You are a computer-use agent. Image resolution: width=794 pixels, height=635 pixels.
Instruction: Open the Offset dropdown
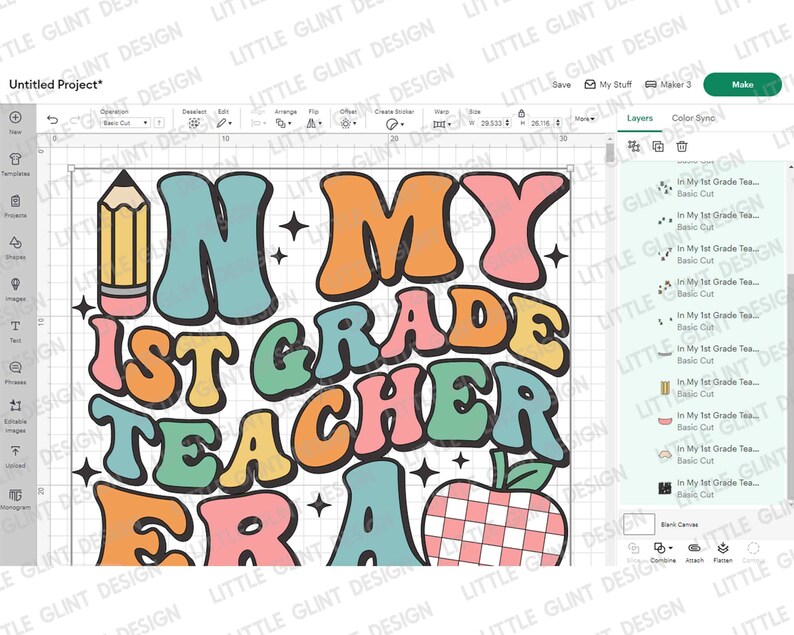tap(348, 123)
